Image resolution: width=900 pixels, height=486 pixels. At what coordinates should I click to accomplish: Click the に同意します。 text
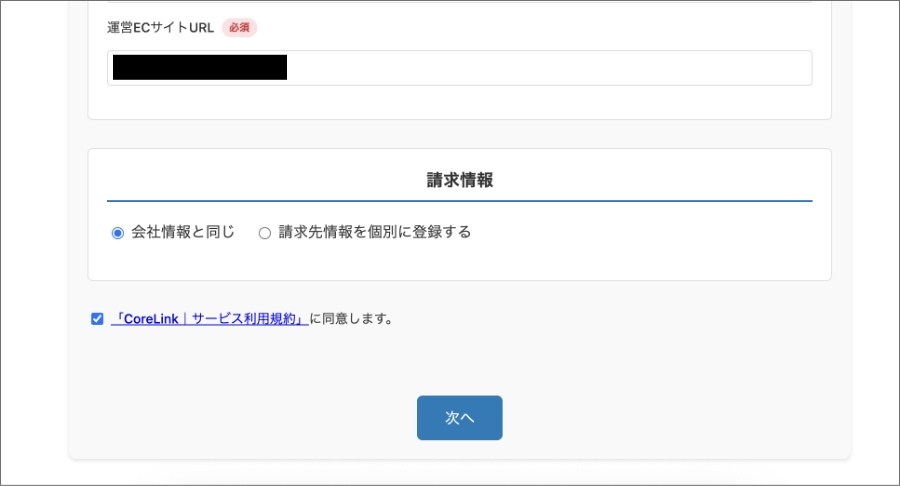click(x=352, y=318)
